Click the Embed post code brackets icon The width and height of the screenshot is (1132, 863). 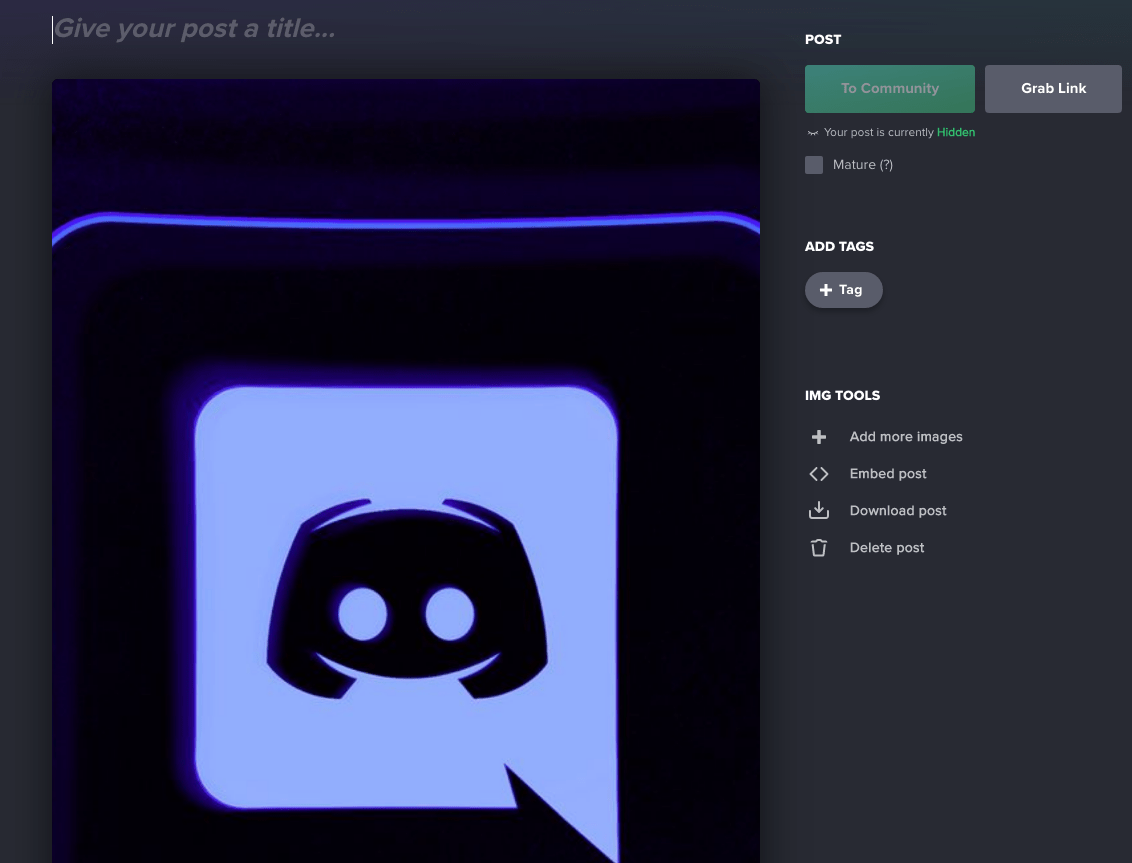[818, 473]
